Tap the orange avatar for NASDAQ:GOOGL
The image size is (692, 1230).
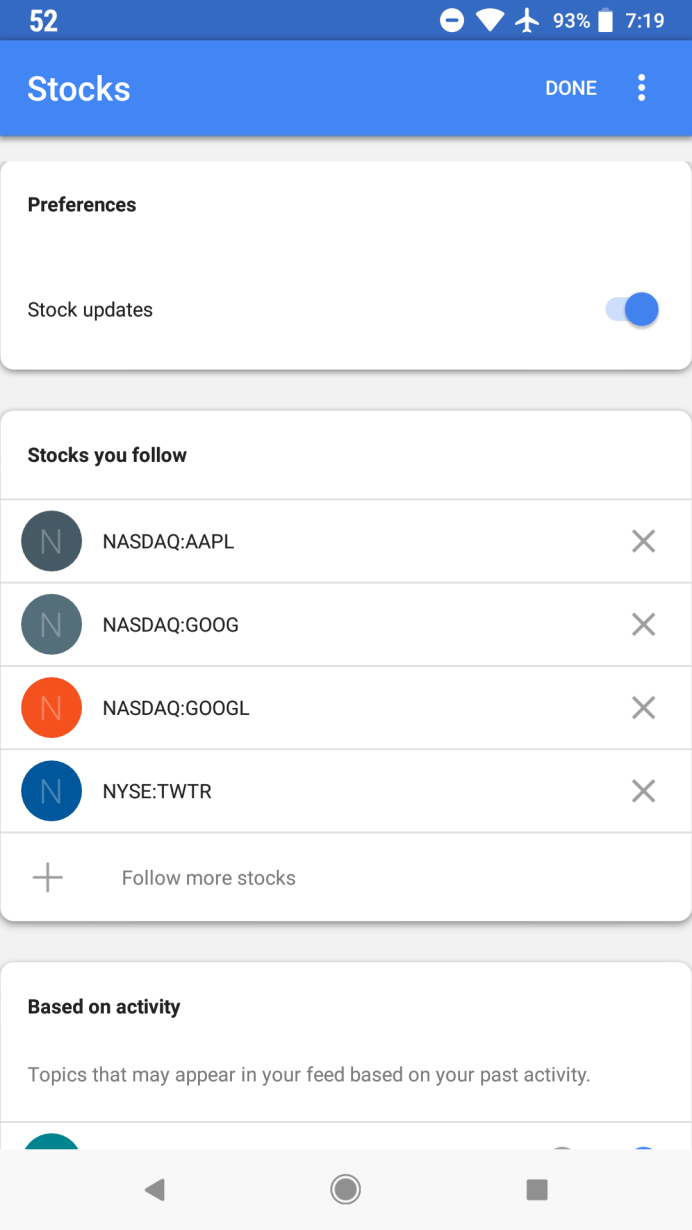click(x=51, y=708)
